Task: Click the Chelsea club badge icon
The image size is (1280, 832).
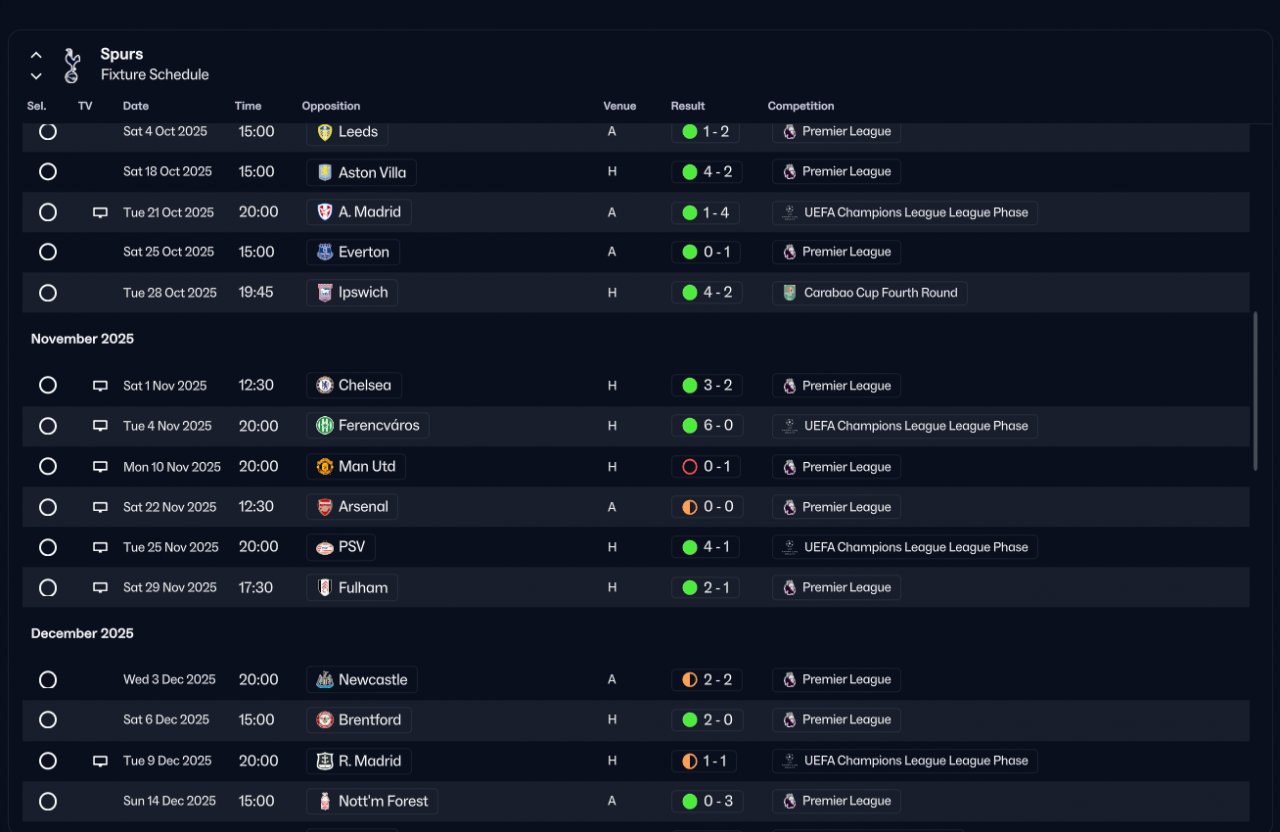Action: tap(325, 386)
